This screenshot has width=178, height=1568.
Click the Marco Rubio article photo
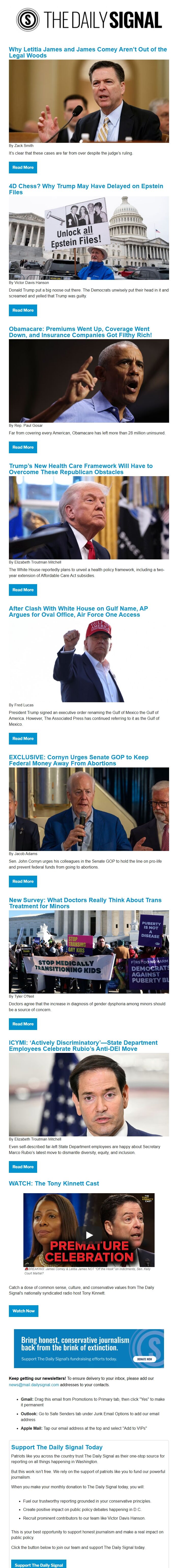(89, 1094)
